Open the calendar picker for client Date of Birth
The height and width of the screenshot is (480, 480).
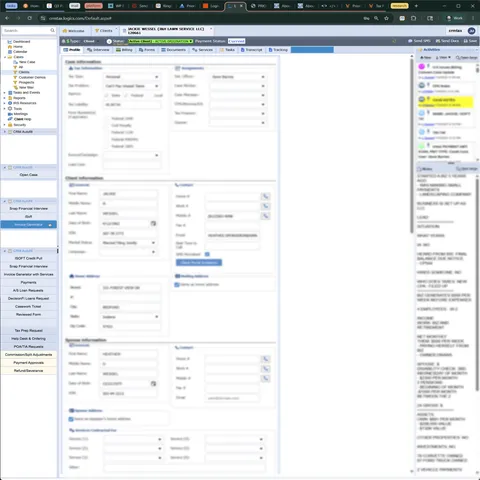click(153, 223)
